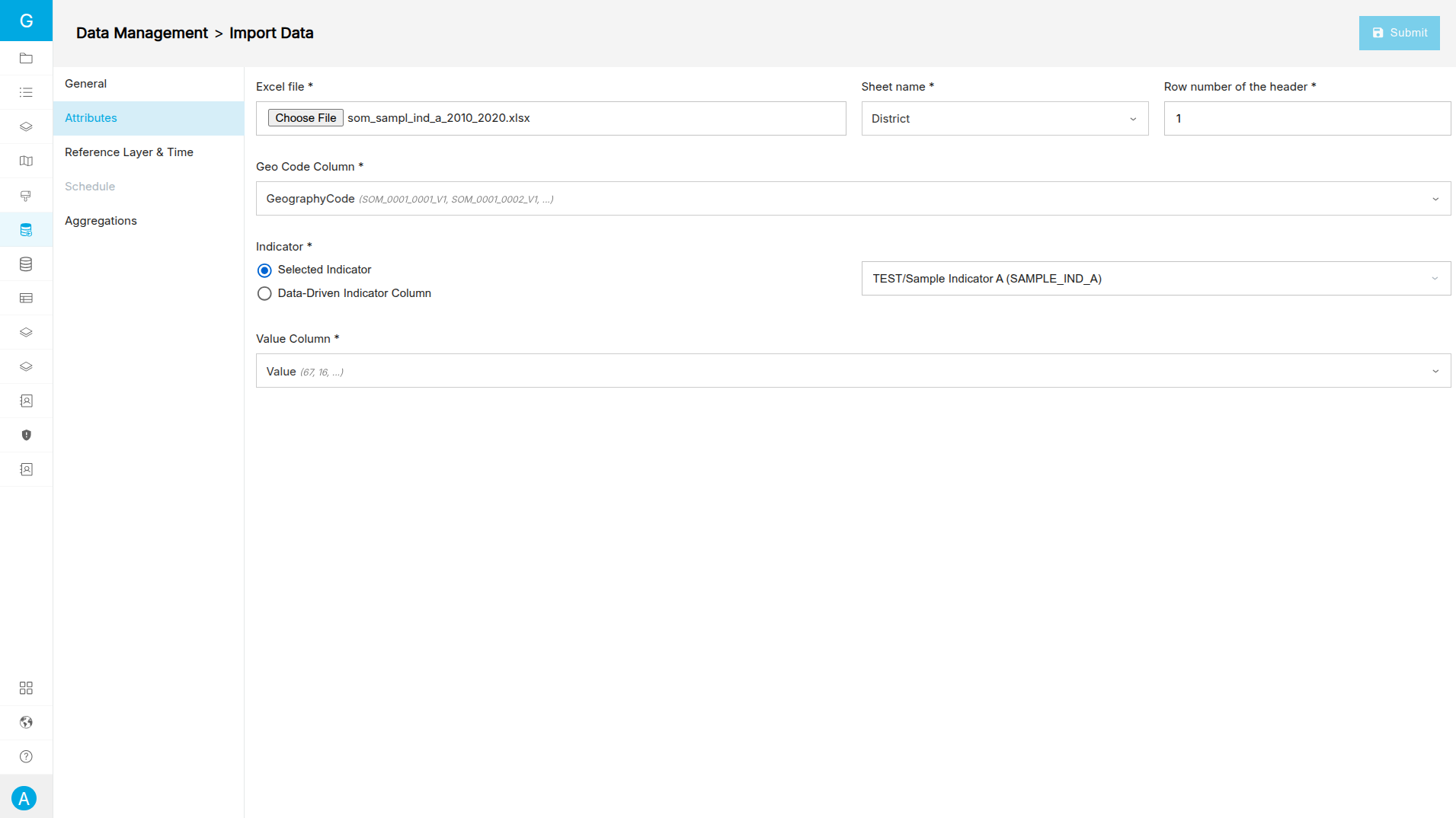Screen dimensions: 1456x818
Task: Click the help question mark icon
Action: 26,756
